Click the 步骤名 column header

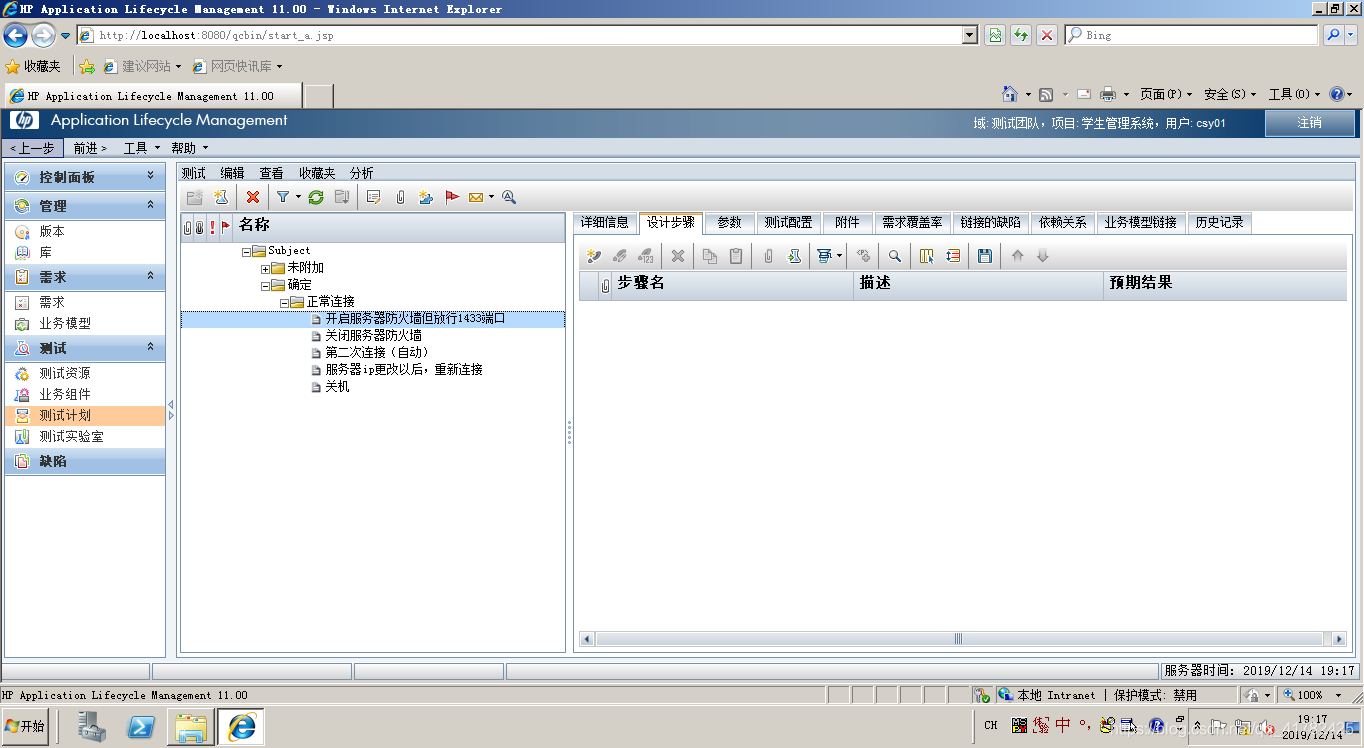[733, 284]
